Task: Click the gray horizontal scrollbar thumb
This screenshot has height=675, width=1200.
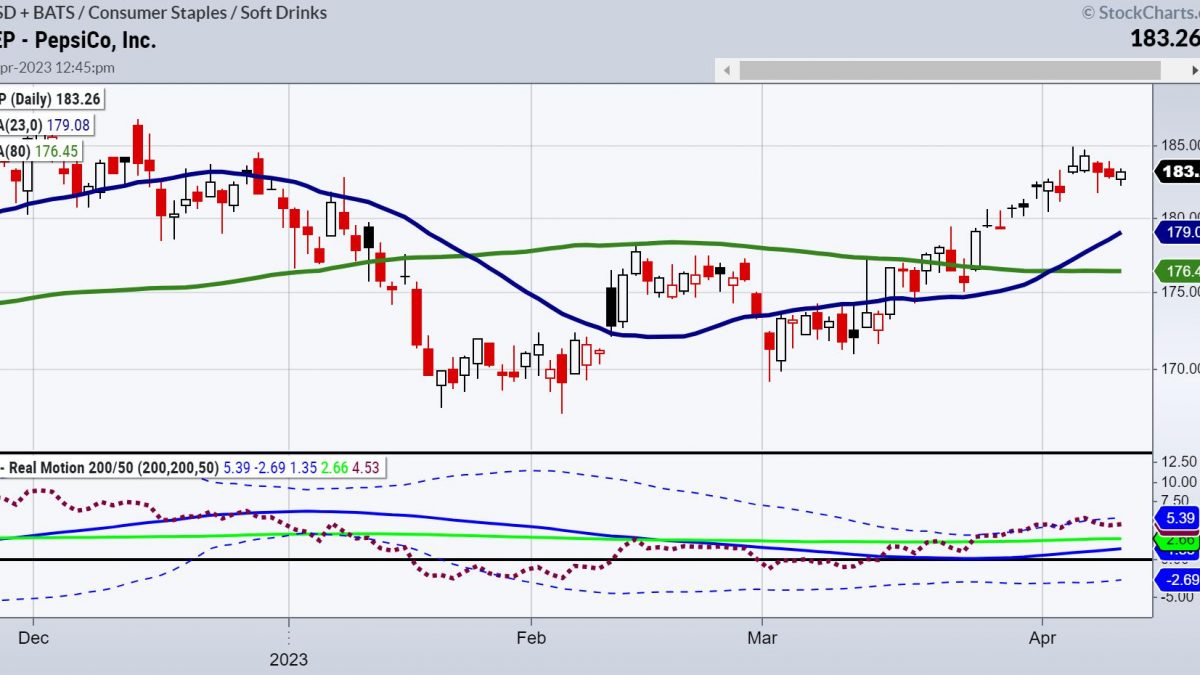Action: pyautogui.click(x=949, y=71)
